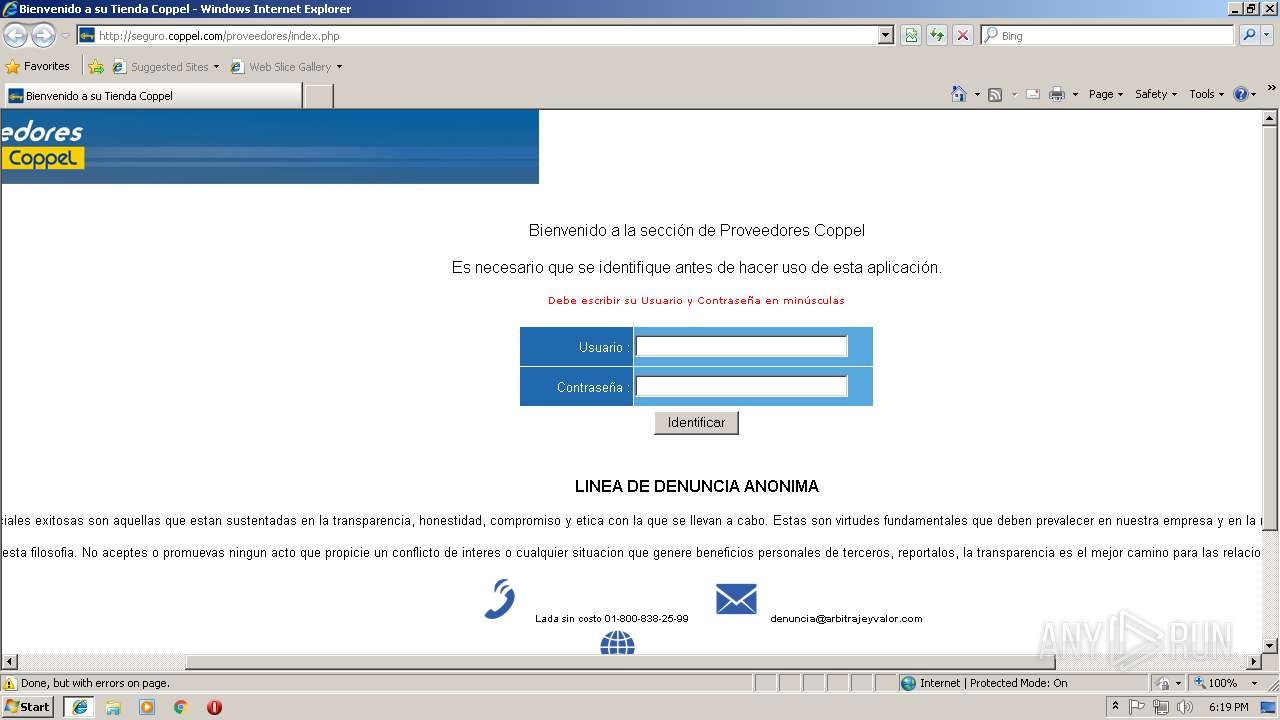Click the Stop loading red X icon
This screenshot has height=720, width=1280.
point(963,35)
